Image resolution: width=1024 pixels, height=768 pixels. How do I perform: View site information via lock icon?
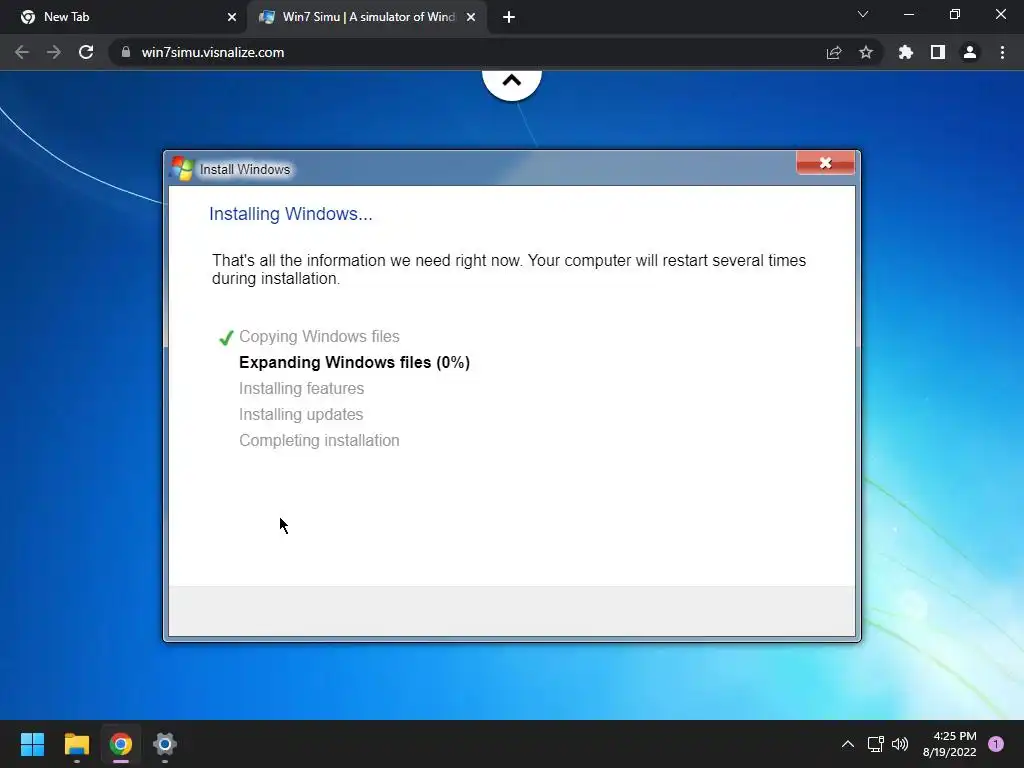126,52
